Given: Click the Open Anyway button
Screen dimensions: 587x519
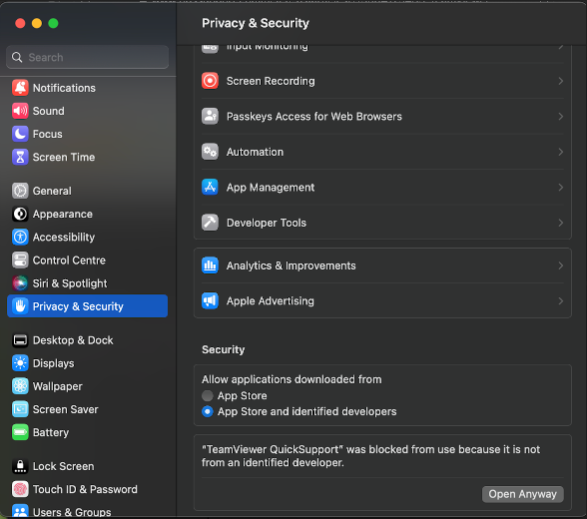Looking at the screenshot, I should 523,494.
